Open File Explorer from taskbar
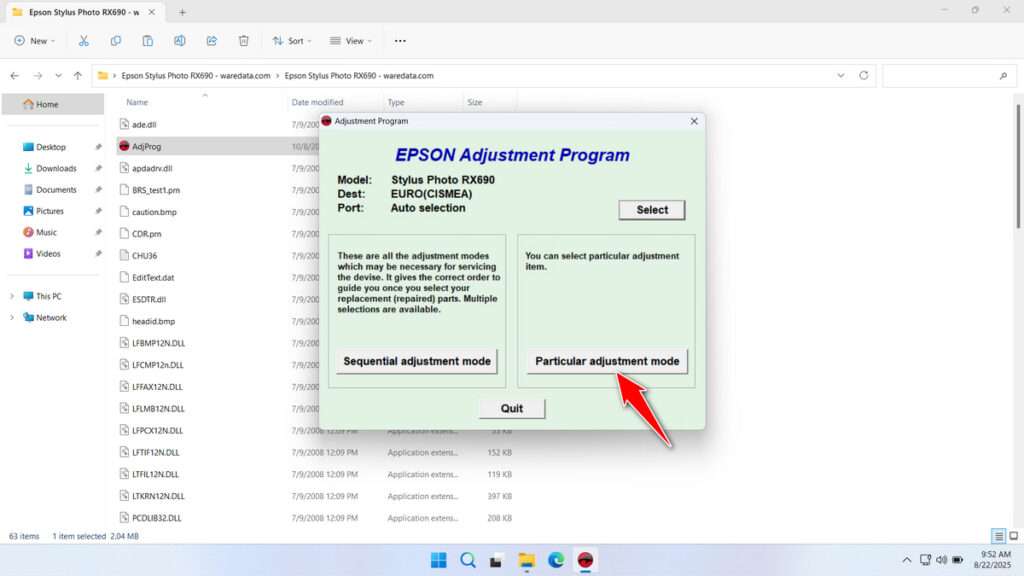Image resolution: width=1024 pixels, height=576 pixels. point(526,560)
